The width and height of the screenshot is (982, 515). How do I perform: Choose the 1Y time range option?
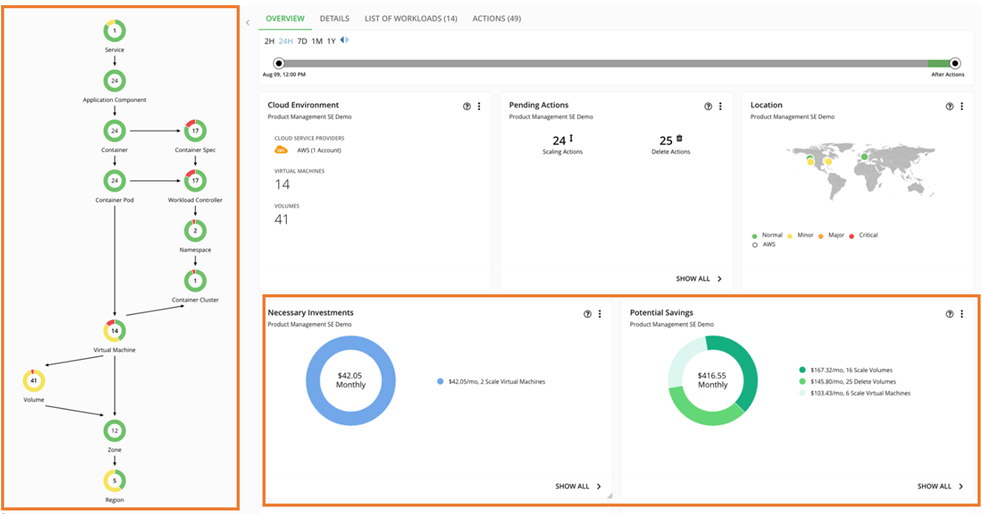tap(331, 41)
